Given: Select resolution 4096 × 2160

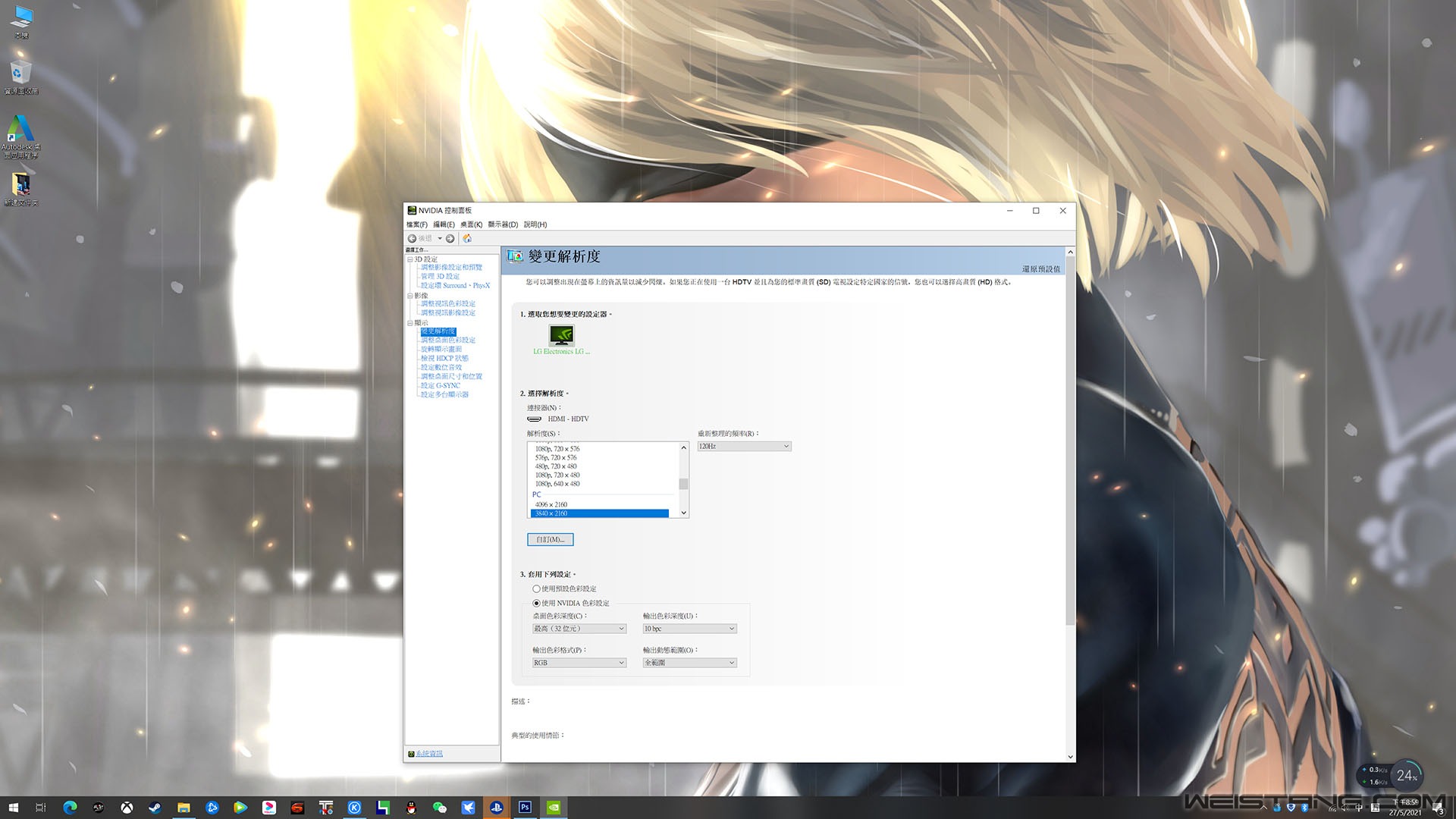Looking at the screenshot, I should (x=551, y=505).
